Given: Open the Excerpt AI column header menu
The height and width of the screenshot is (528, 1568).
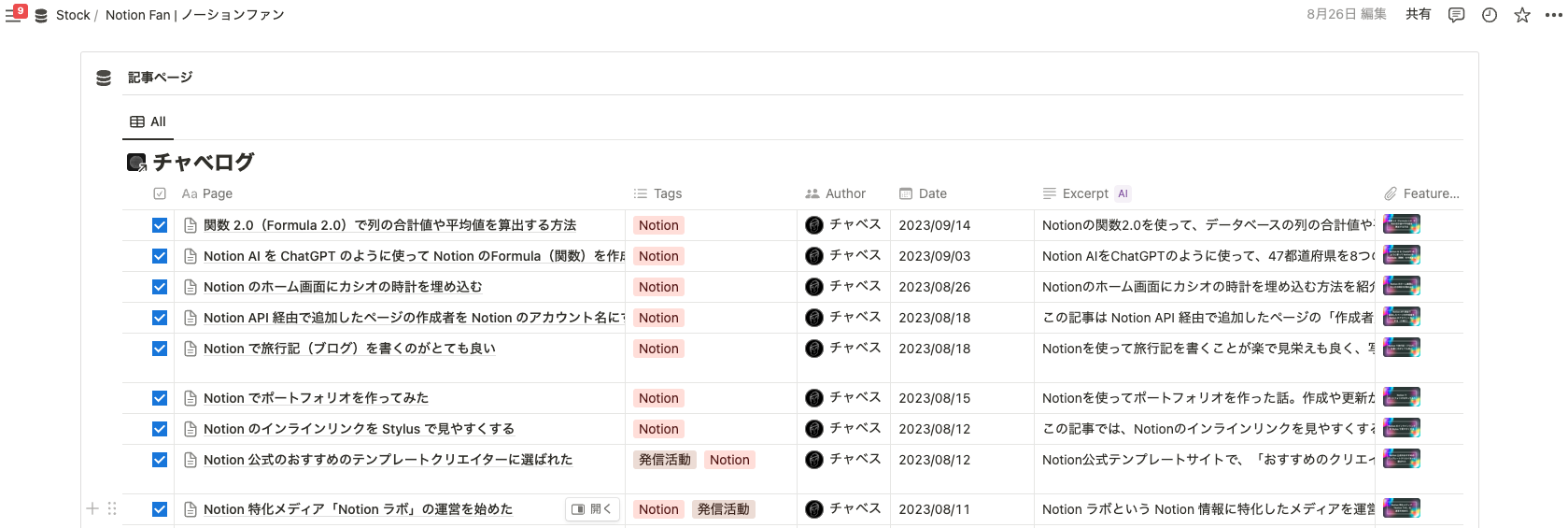Looking at the screenshot, I should click(1086, 193).
